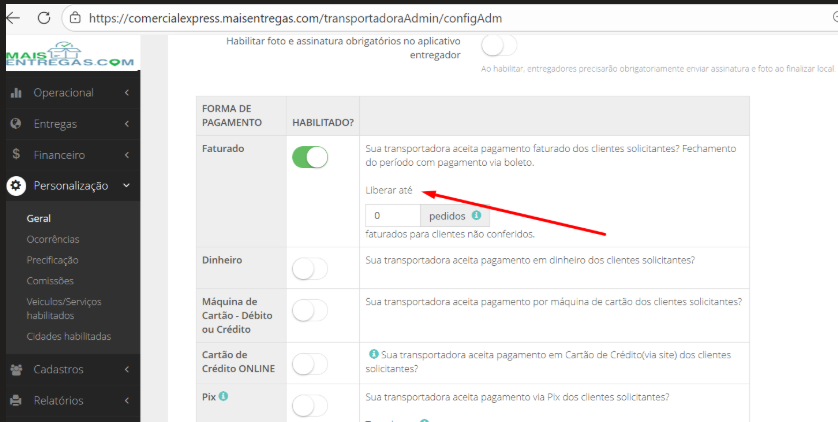
Task: Expand the Financeiro menu chevron
Action: 127,155
